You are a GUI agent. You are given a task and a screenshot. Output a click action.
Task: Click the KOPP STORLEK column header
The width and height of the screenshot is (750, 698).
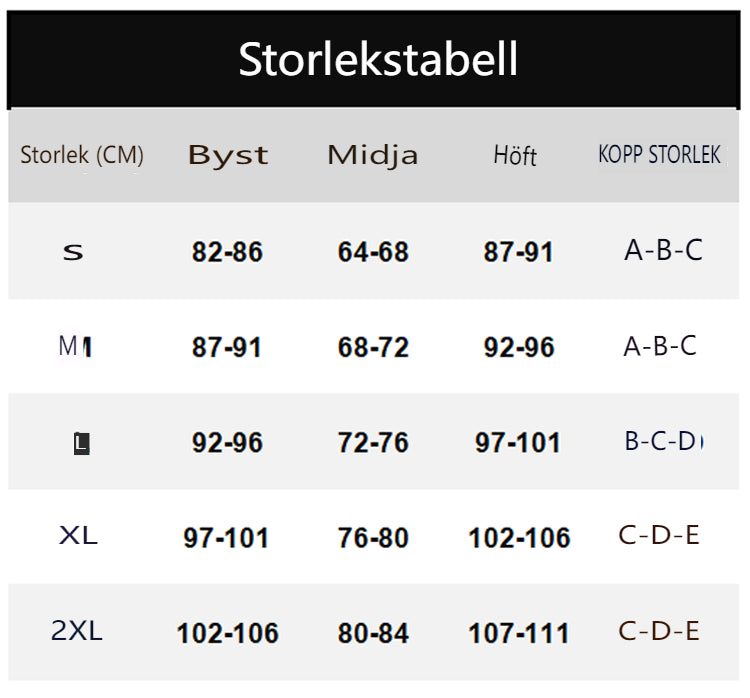(x=659, y=156)
